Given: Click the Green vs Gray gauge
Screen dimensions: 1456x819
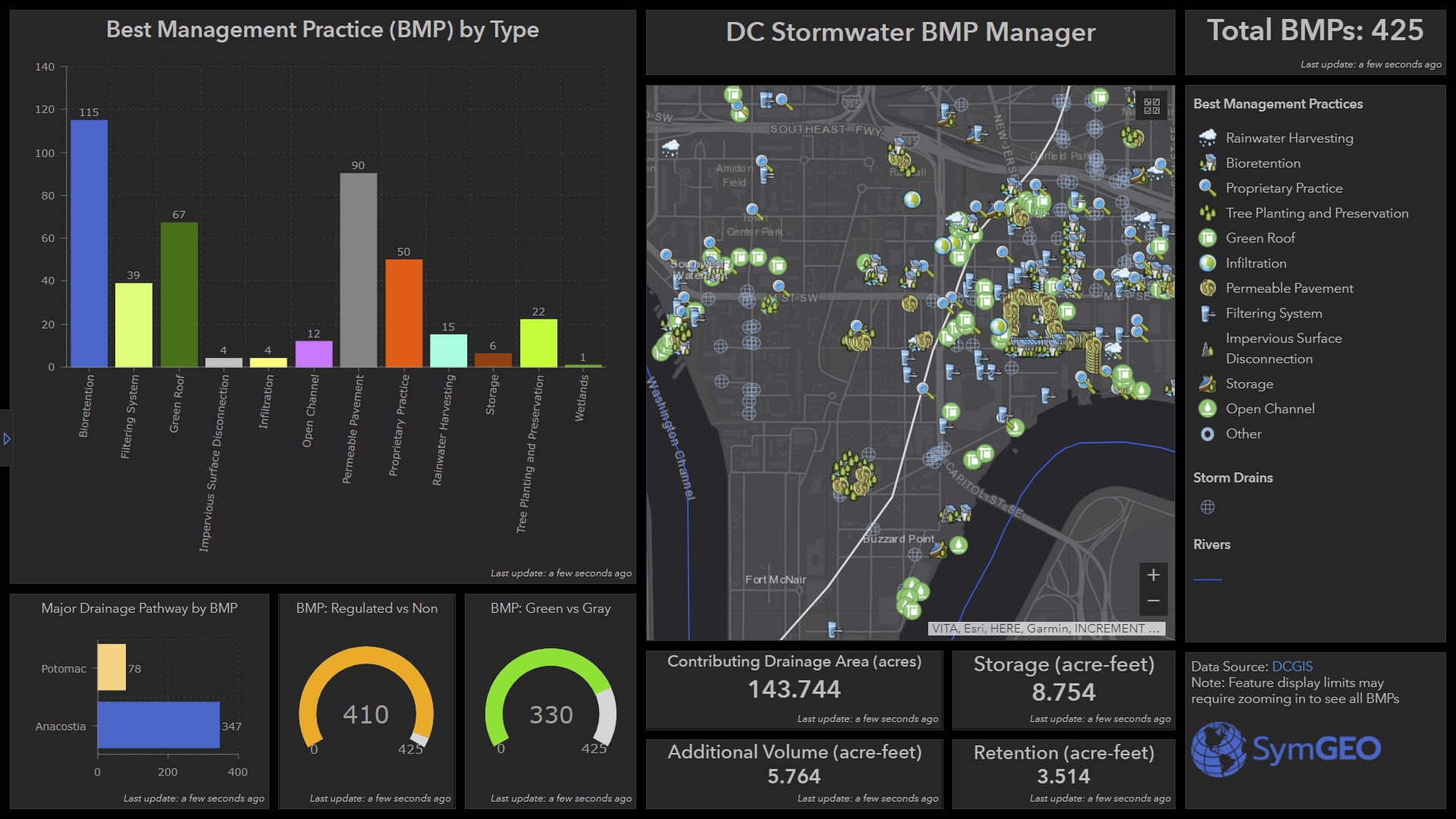Looking at the screenshot, I should tap(551, 701).
